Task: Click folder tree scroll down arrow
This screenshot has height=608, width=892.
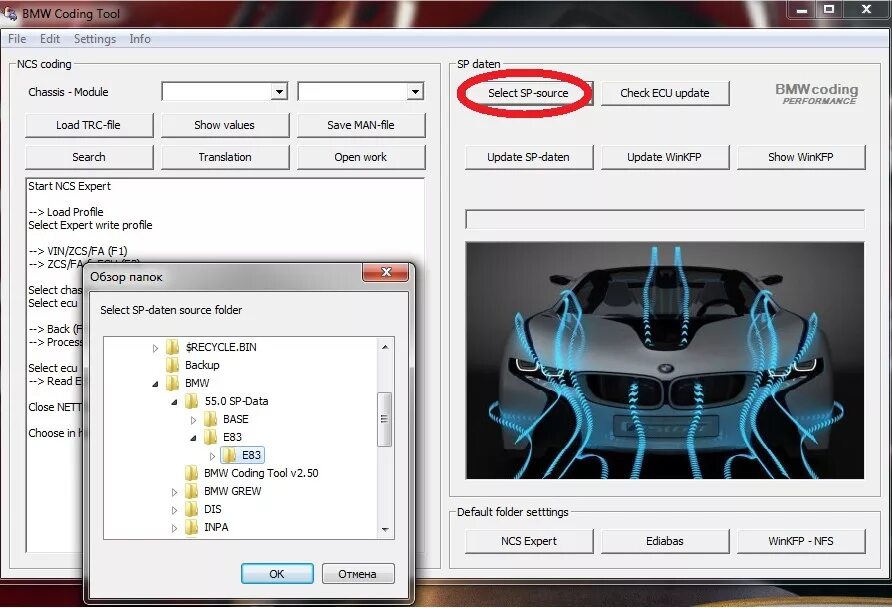Action: click(385, 530)
